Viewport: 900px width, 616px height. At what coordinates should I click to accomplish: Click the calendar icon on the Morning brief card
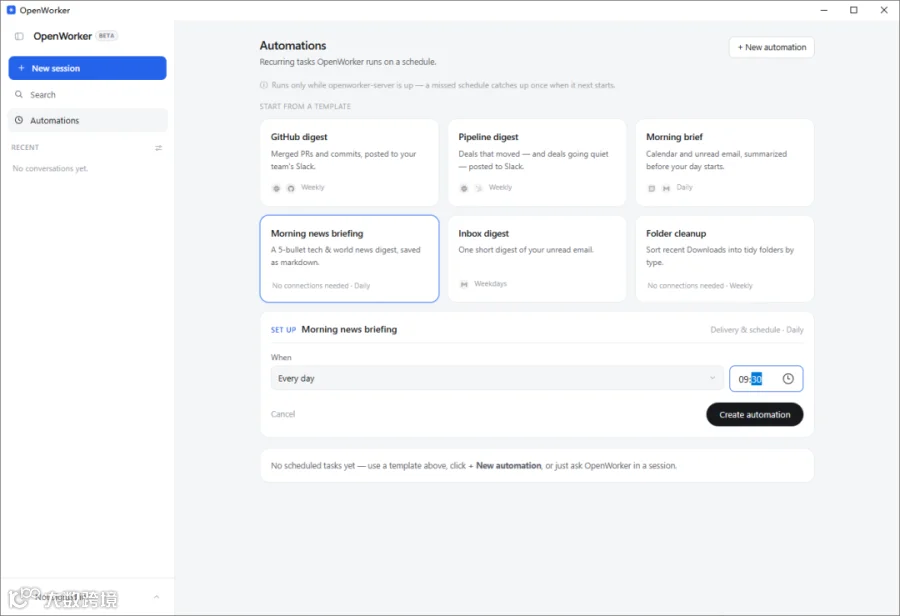pos(651,188)
